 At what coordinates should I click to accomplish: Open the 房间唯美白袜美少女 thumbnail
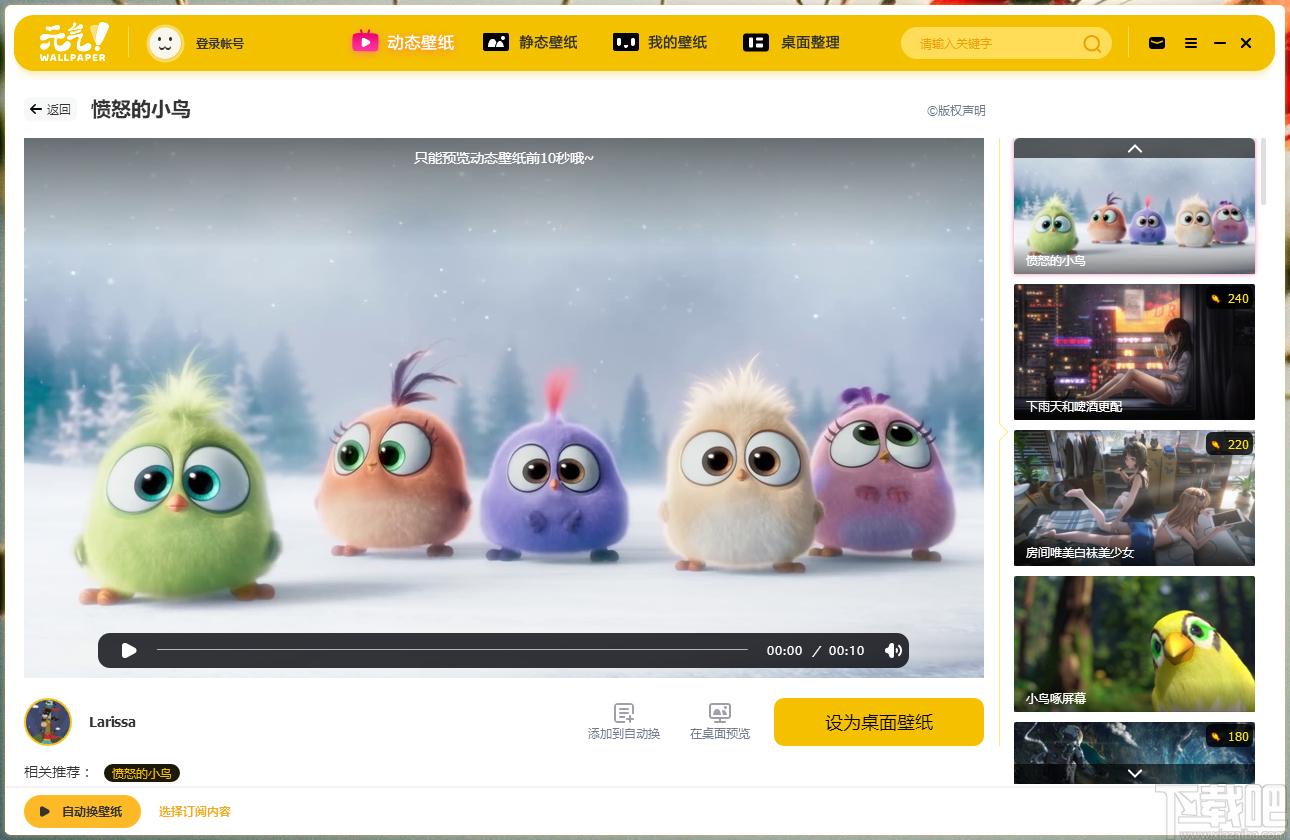click(1134, 498)
